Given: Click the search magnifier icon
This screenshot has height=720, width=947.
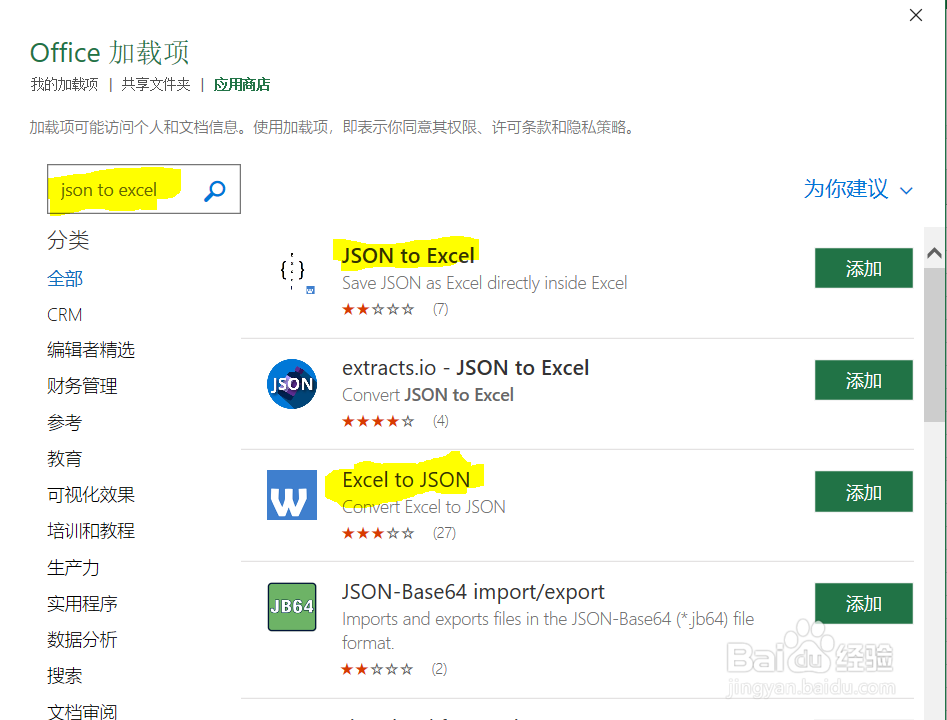Looking at the screenshot, I should tap(215, 191).
